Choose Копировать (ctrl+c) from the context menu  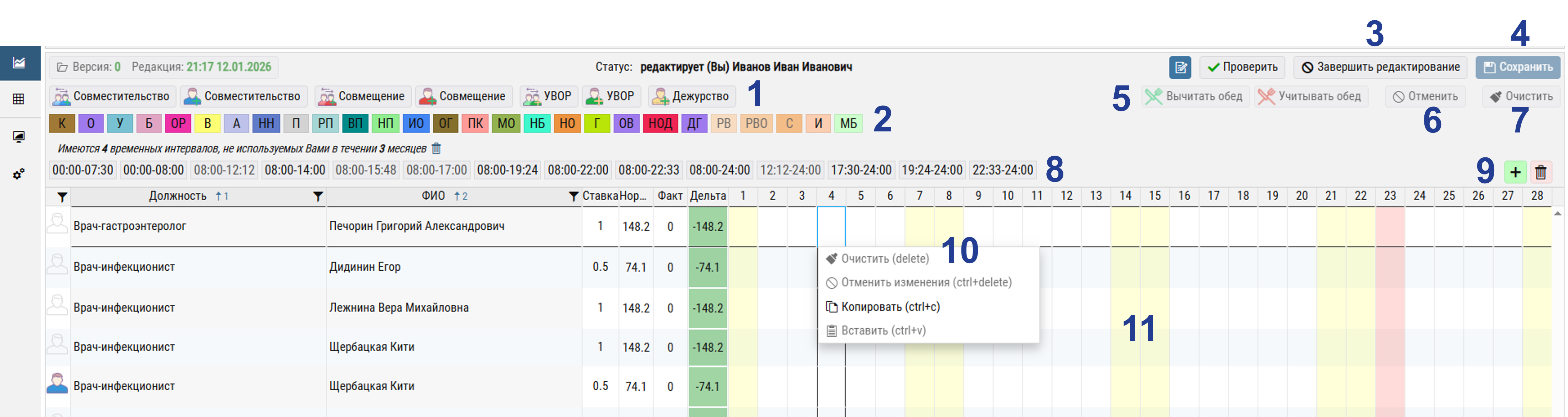click(890, 307)
